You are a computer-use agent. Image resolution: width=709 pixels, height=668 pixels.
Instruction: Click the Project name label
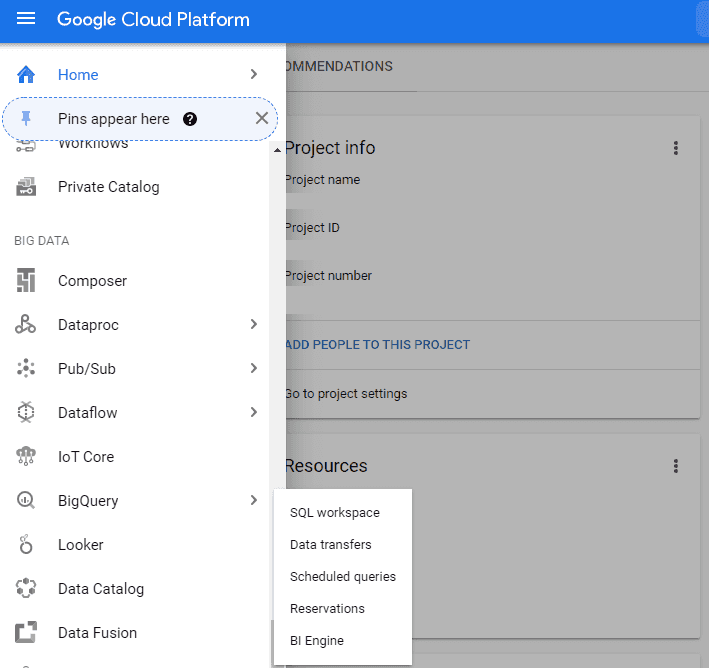(x=323, y=180)
